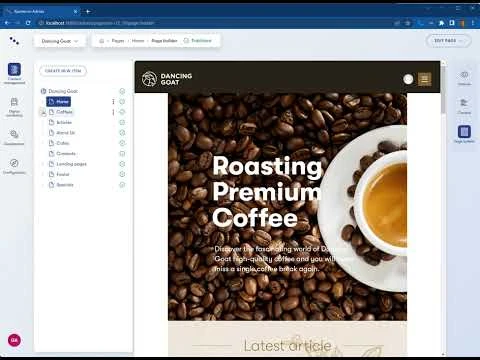Open the Dancing Goat channel dropdown
The image size is (480, 360).
point(60,41)
